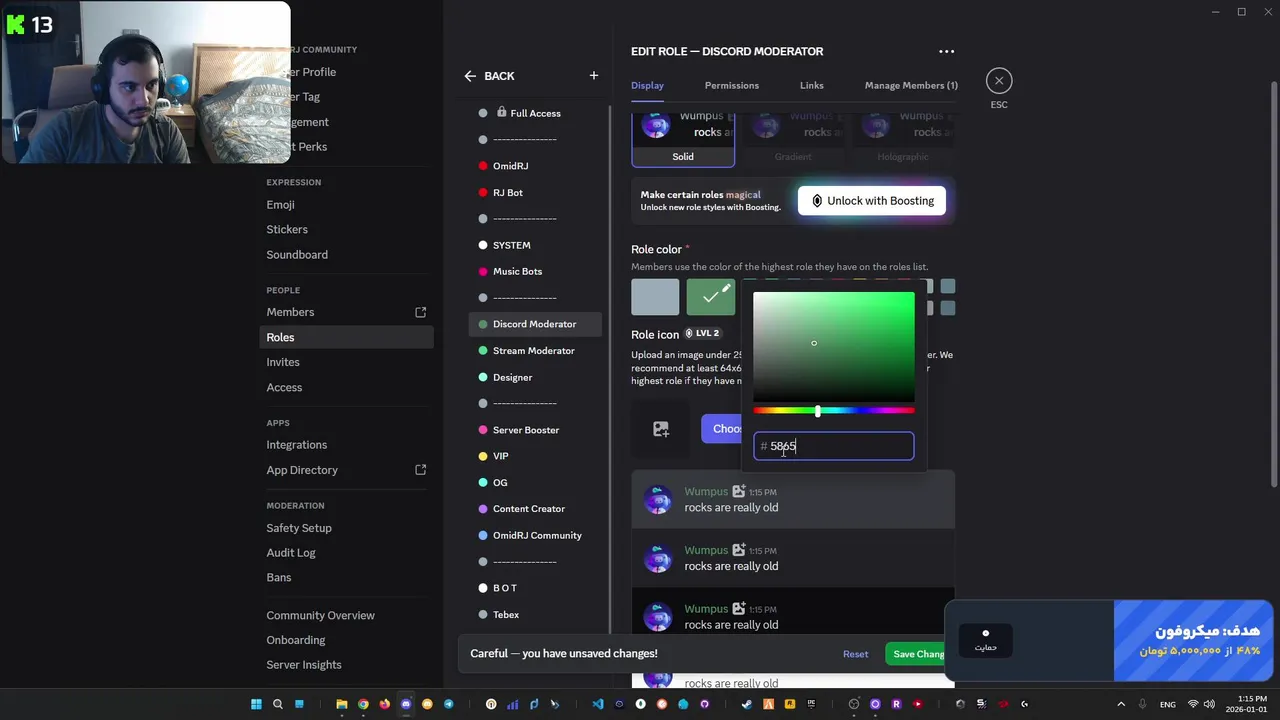Select the Full Access role

[x=535, y=113]
